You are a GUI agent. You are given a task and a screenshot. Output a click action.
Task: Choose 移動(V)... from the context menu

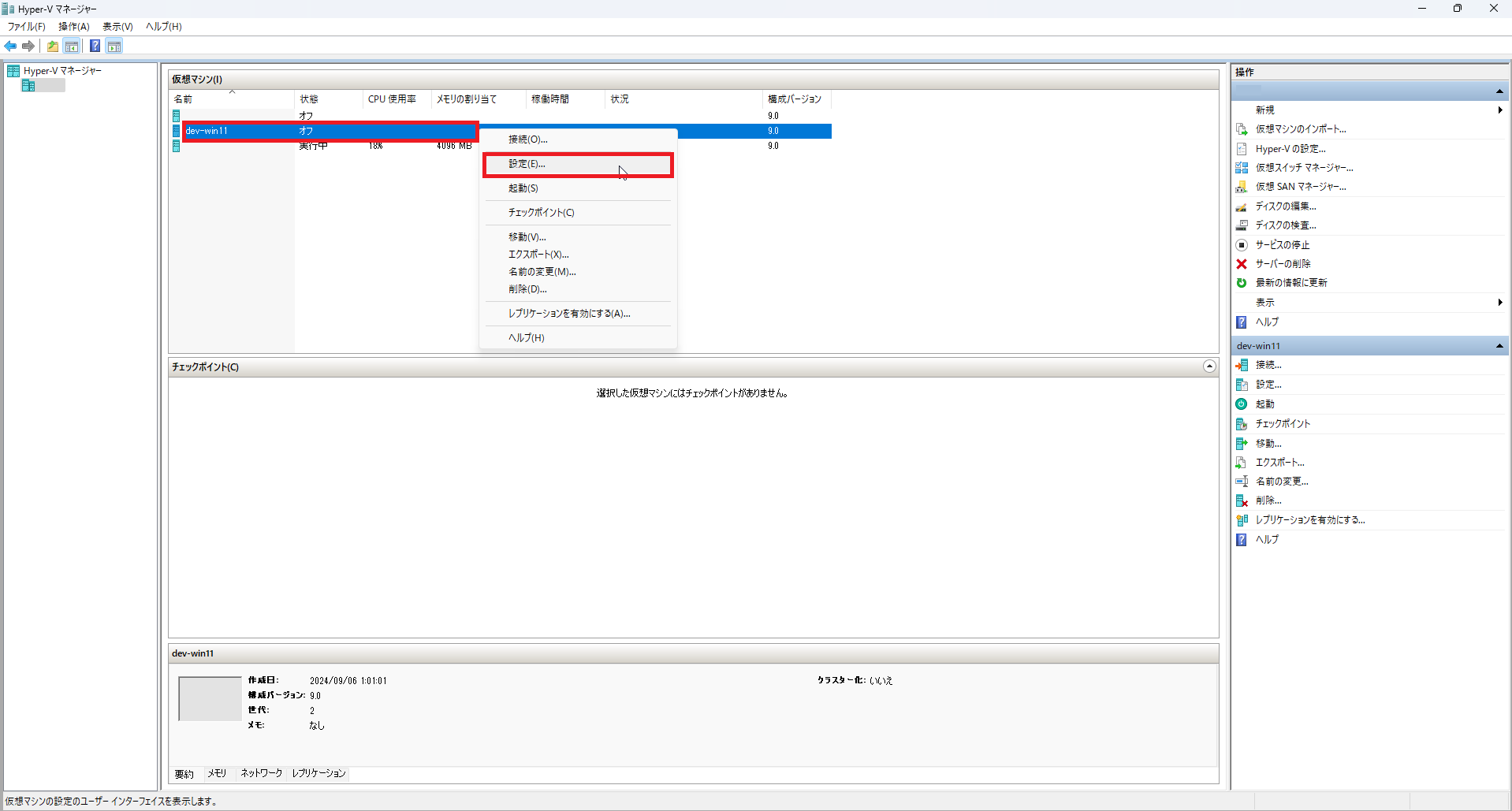point(578,237)
